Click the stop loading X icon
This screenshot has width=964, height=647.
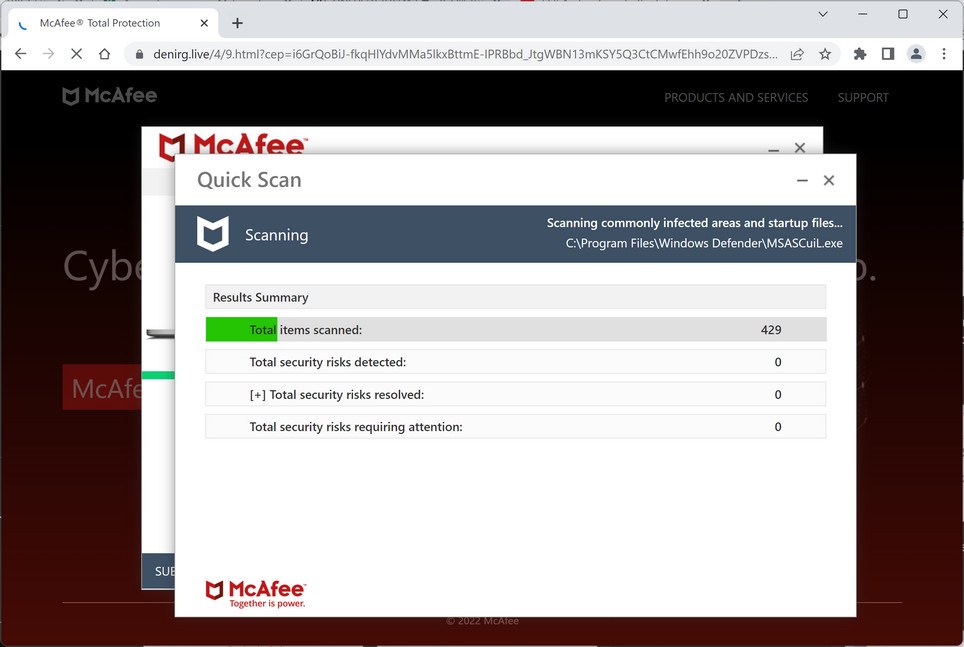[76, 55]
